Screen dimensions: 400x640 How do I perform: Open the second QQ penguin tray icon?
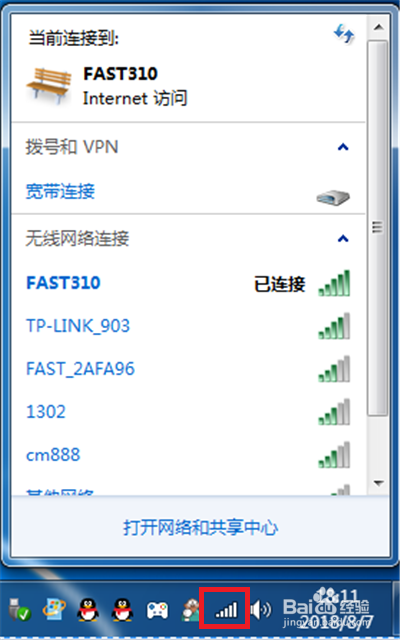coord(122,610)
